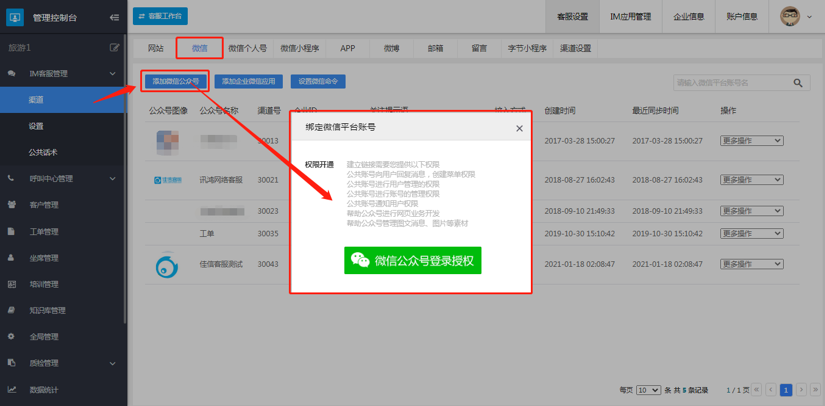Open 数据统计 in the sidebar
Screen dimensions: 825x406
pyautogui.click(x=44, y=389)
